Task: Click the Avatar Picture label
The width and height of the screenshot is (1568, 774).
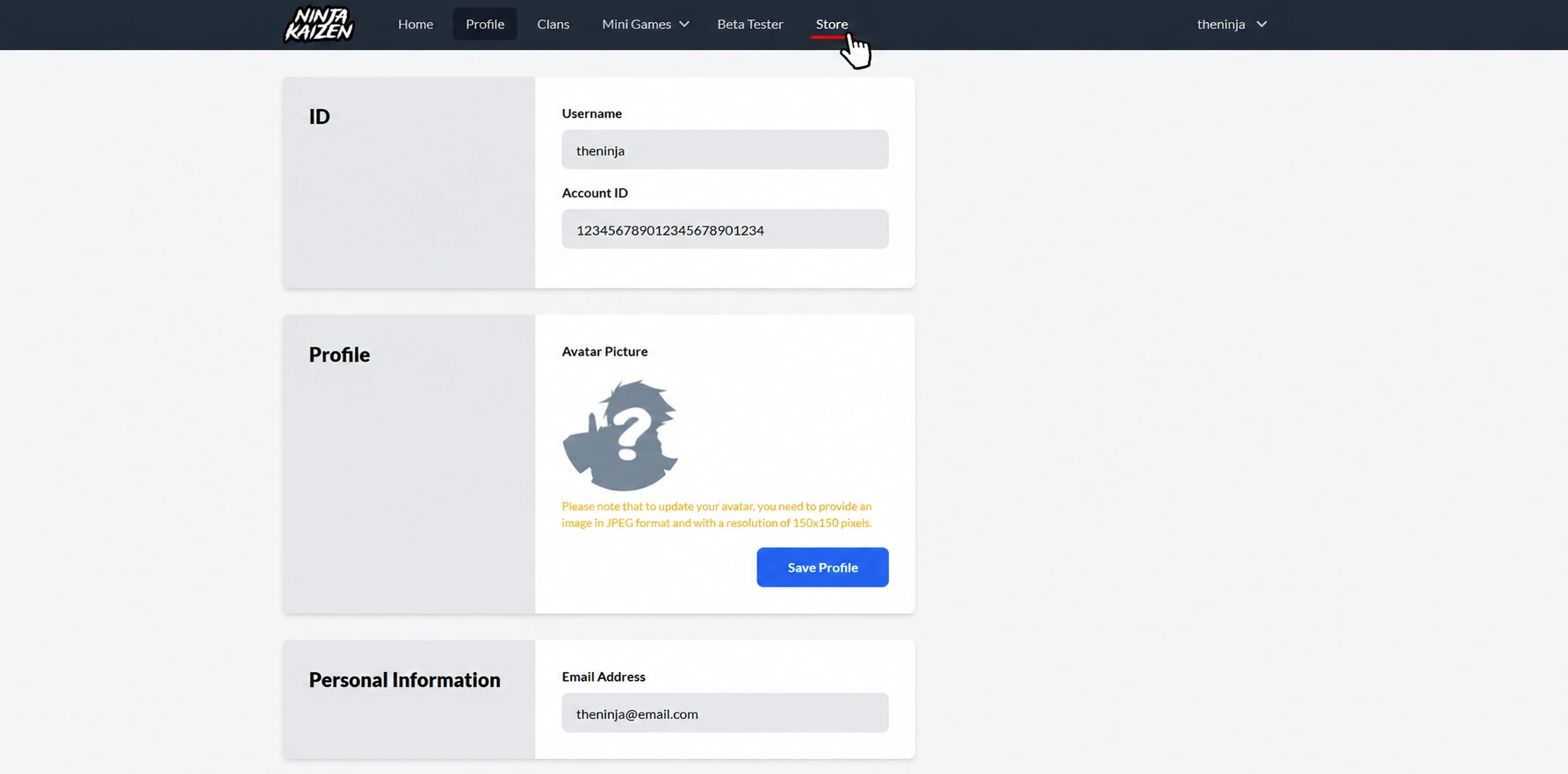Action: (x=604, y=351)
